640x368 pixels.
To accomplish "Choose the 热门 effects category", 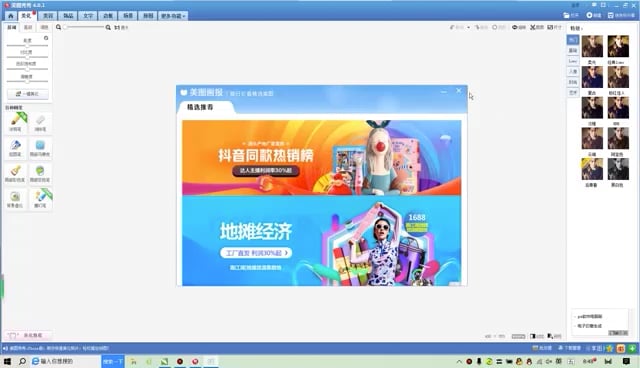I will (x=573, y=40).
